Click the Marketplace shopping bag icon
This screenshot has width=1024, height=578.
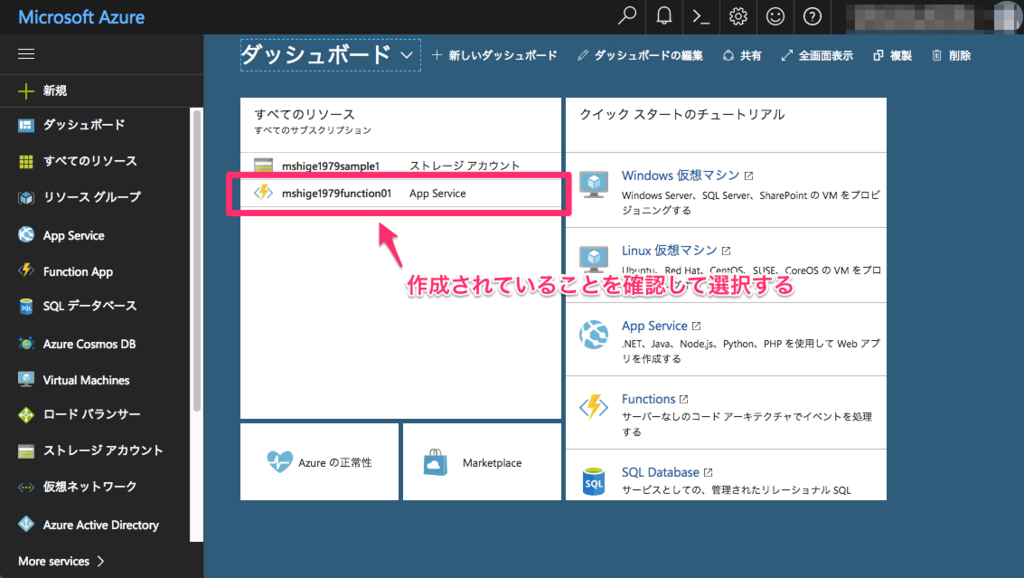(436, 462)
